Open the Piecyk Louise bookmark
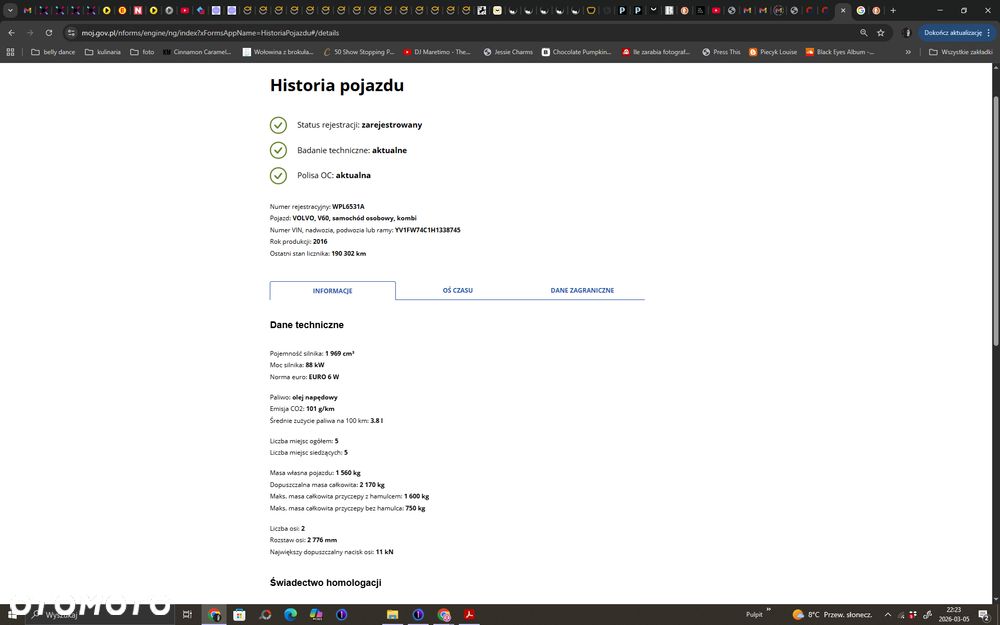 tap(773, 52)
